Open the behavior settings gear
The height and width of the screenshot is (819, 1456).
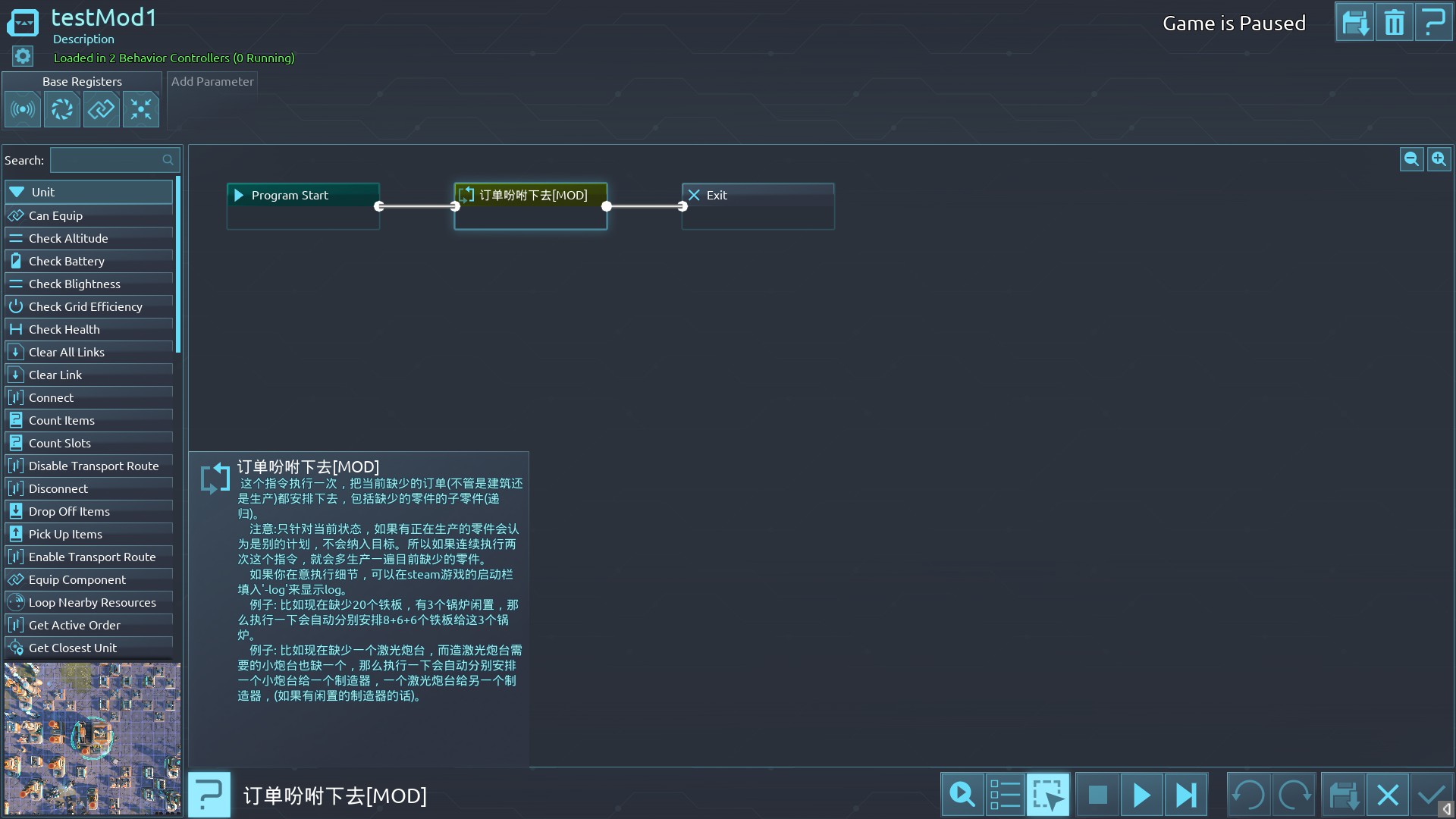click(23, 56)
